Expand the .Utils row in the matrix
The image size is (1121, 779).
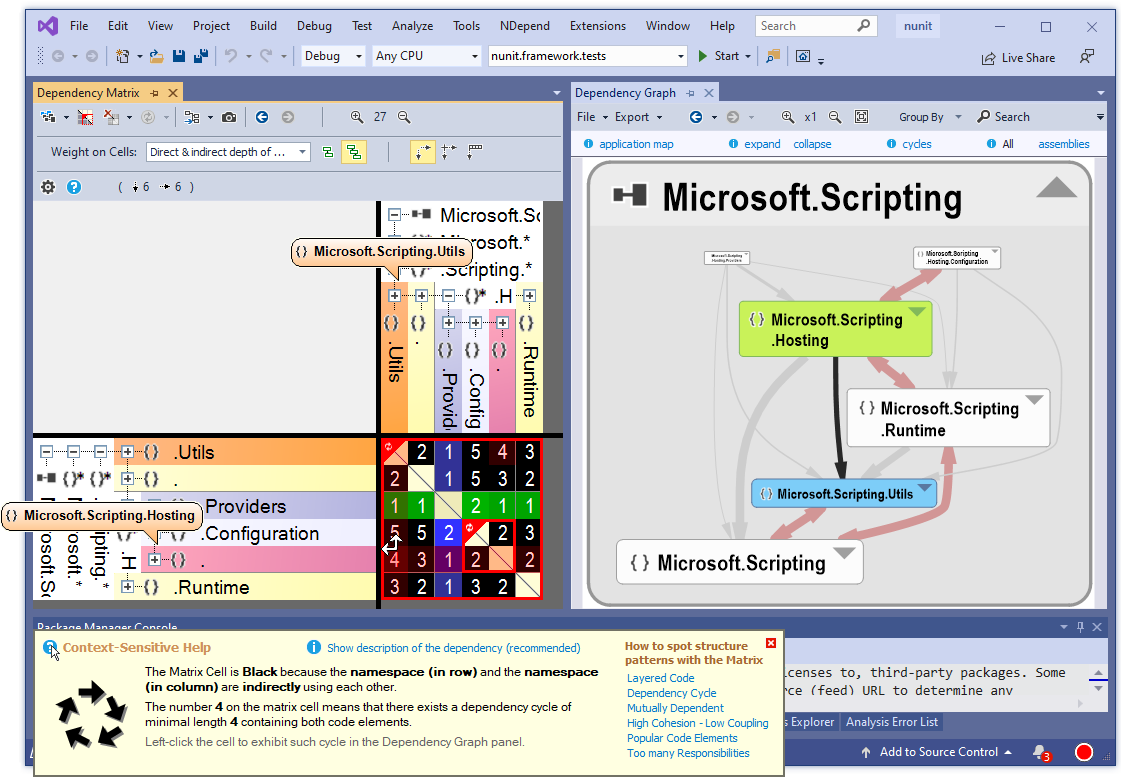(x=127, y=452)
